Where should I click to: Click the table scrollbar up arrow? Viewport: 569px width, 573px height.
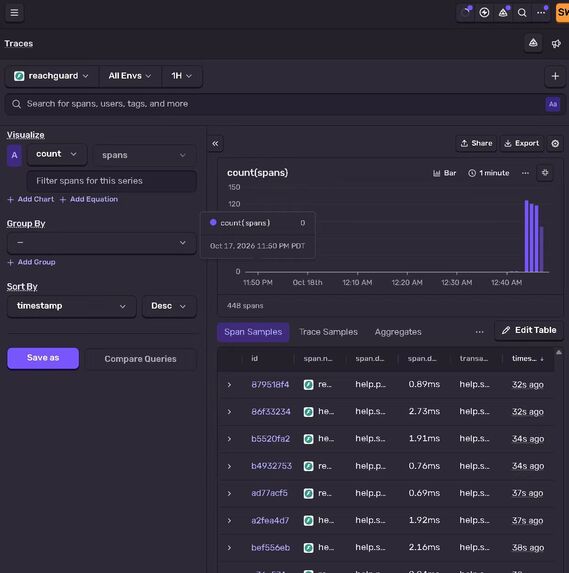[x=558, y=353]
